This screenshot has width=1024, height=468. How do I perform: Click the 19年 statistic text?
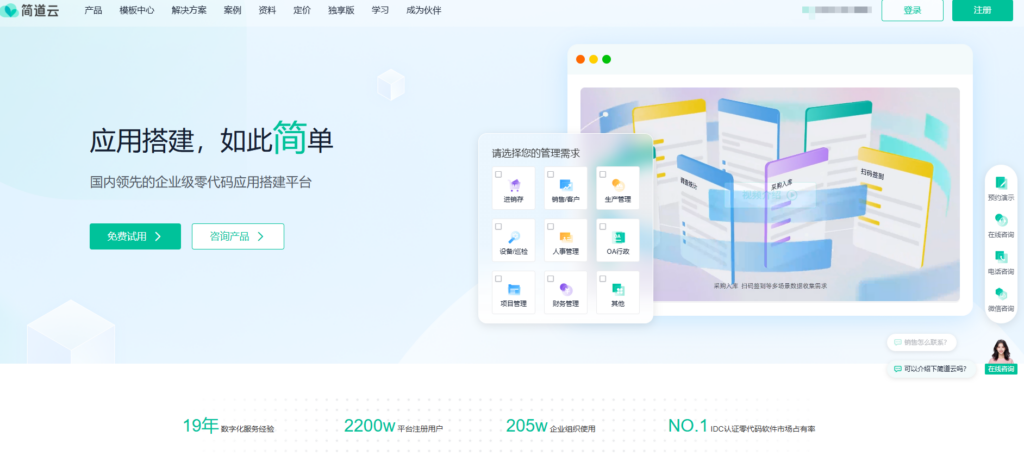click(200, 426)
